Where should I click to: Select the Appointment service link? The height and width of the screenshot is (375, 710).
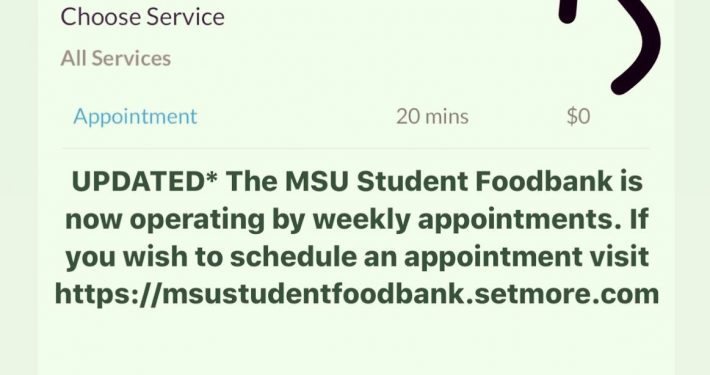click(135, 117)
